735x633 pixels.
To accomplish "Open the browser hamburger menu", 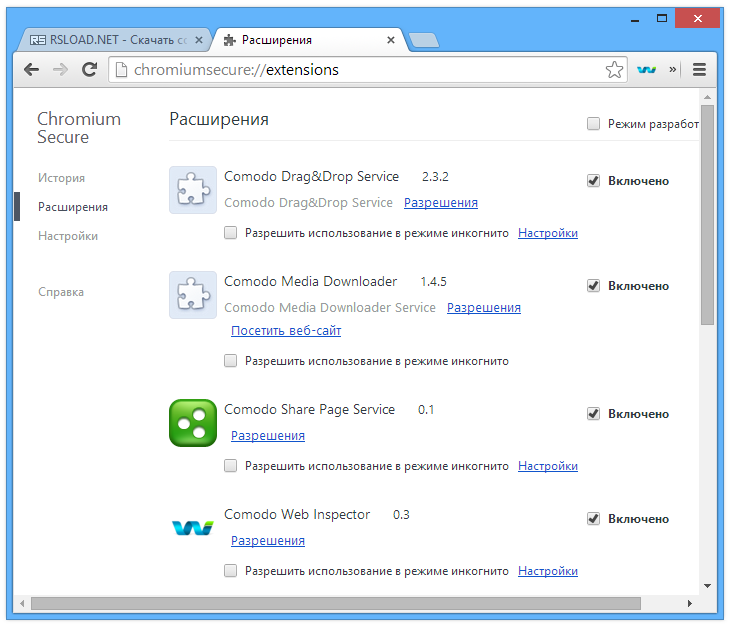I will pos(699,70).
